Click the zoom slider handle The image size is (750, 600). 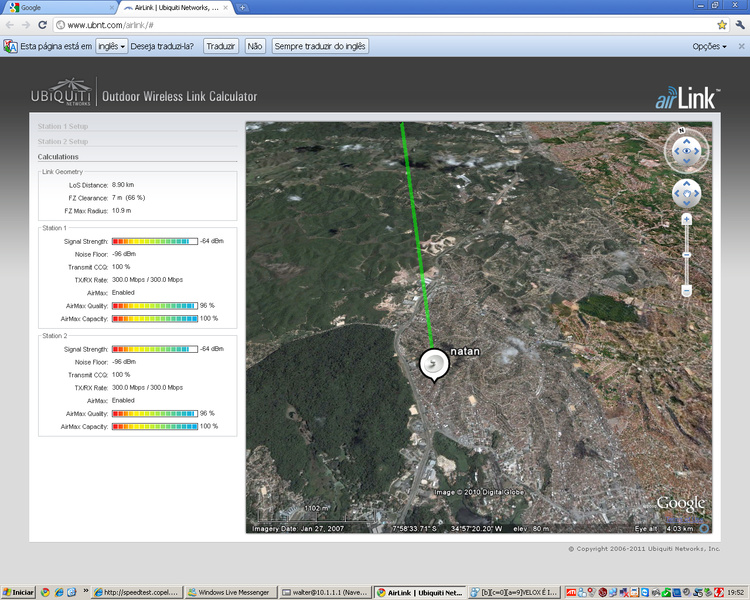(x=686, y=255)
